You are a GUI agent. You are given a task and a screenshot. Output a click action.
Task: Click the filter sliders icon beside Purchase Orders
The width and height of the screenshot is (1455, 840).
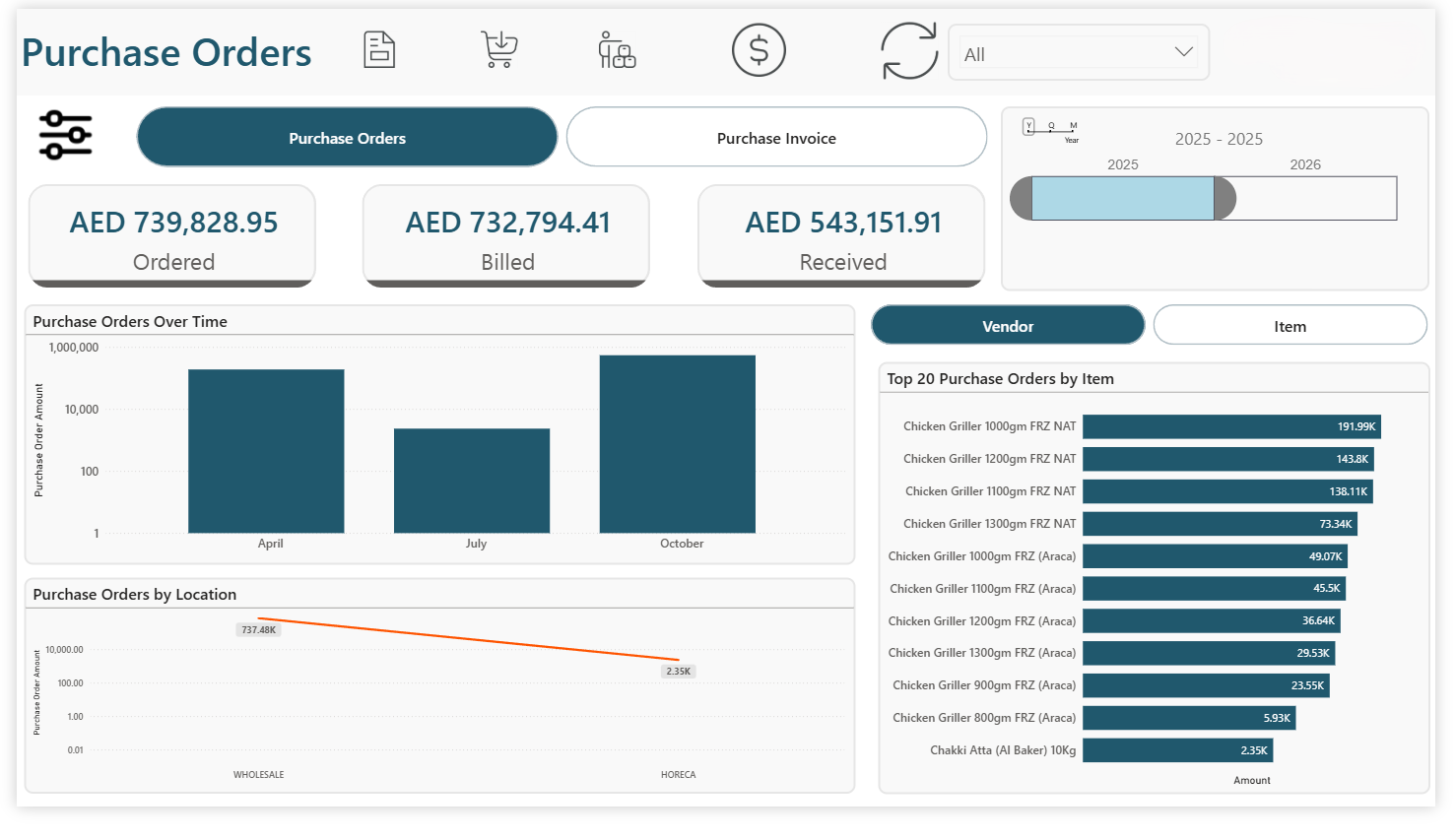point(65,135)
